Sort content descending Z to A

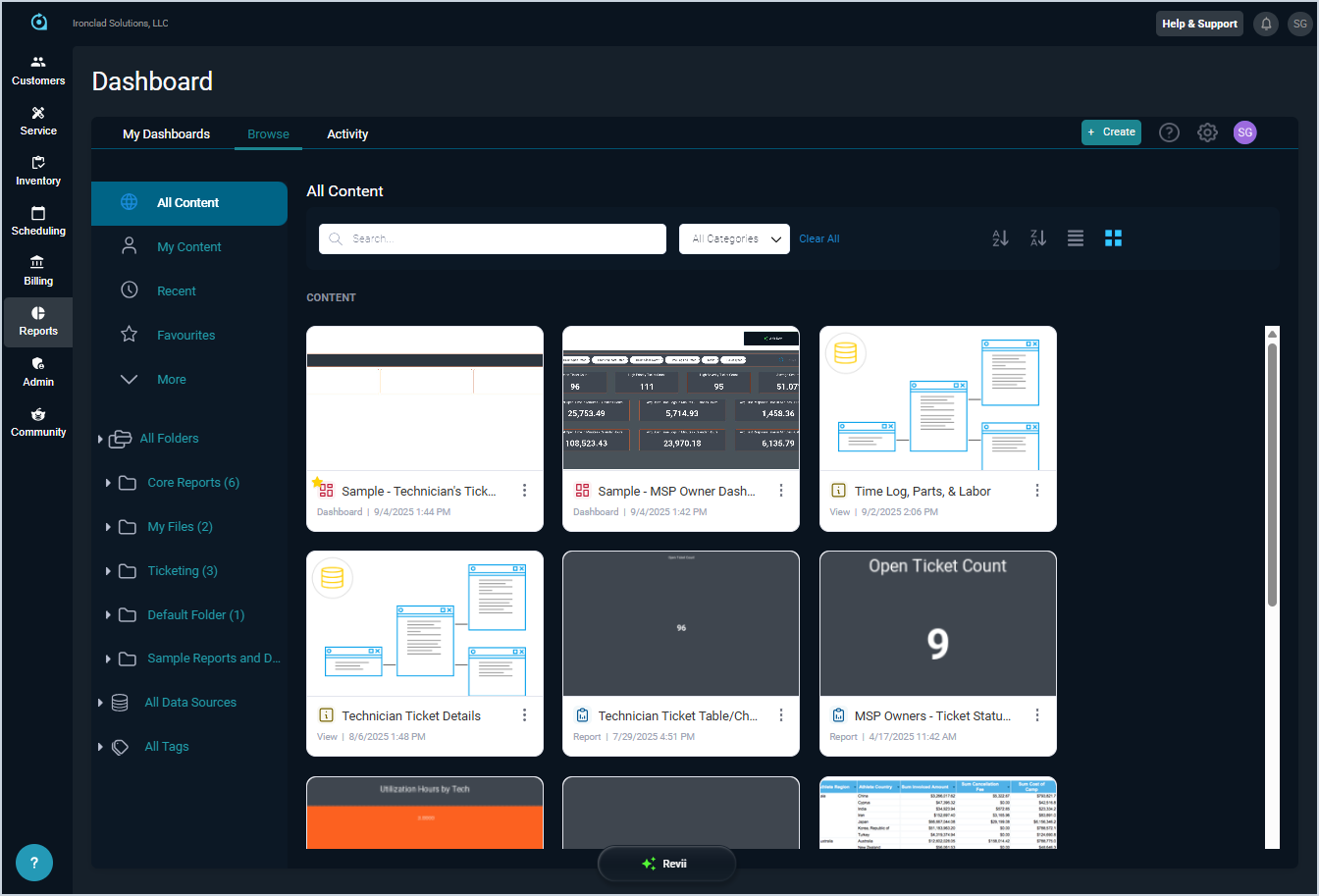(x=1038, y=238)
